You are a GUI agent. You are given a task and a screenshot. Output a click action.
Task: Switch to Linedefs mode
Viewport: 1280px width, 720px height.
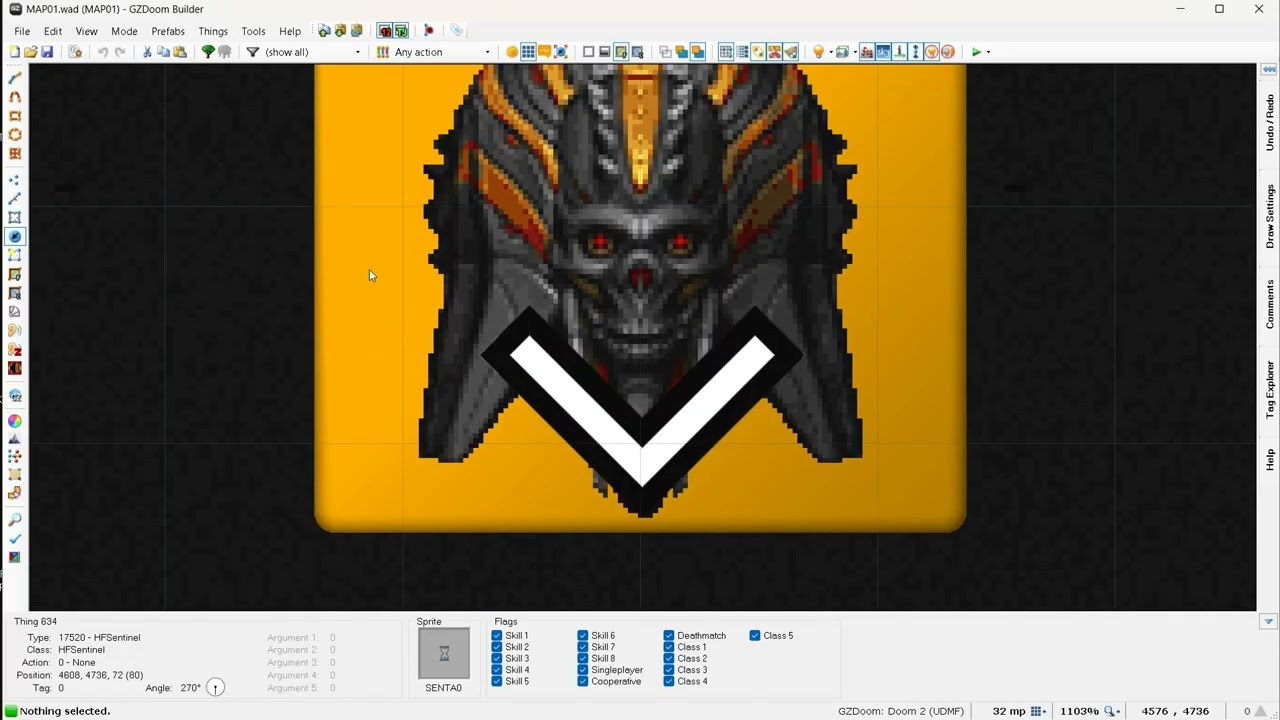pos(14,199)
